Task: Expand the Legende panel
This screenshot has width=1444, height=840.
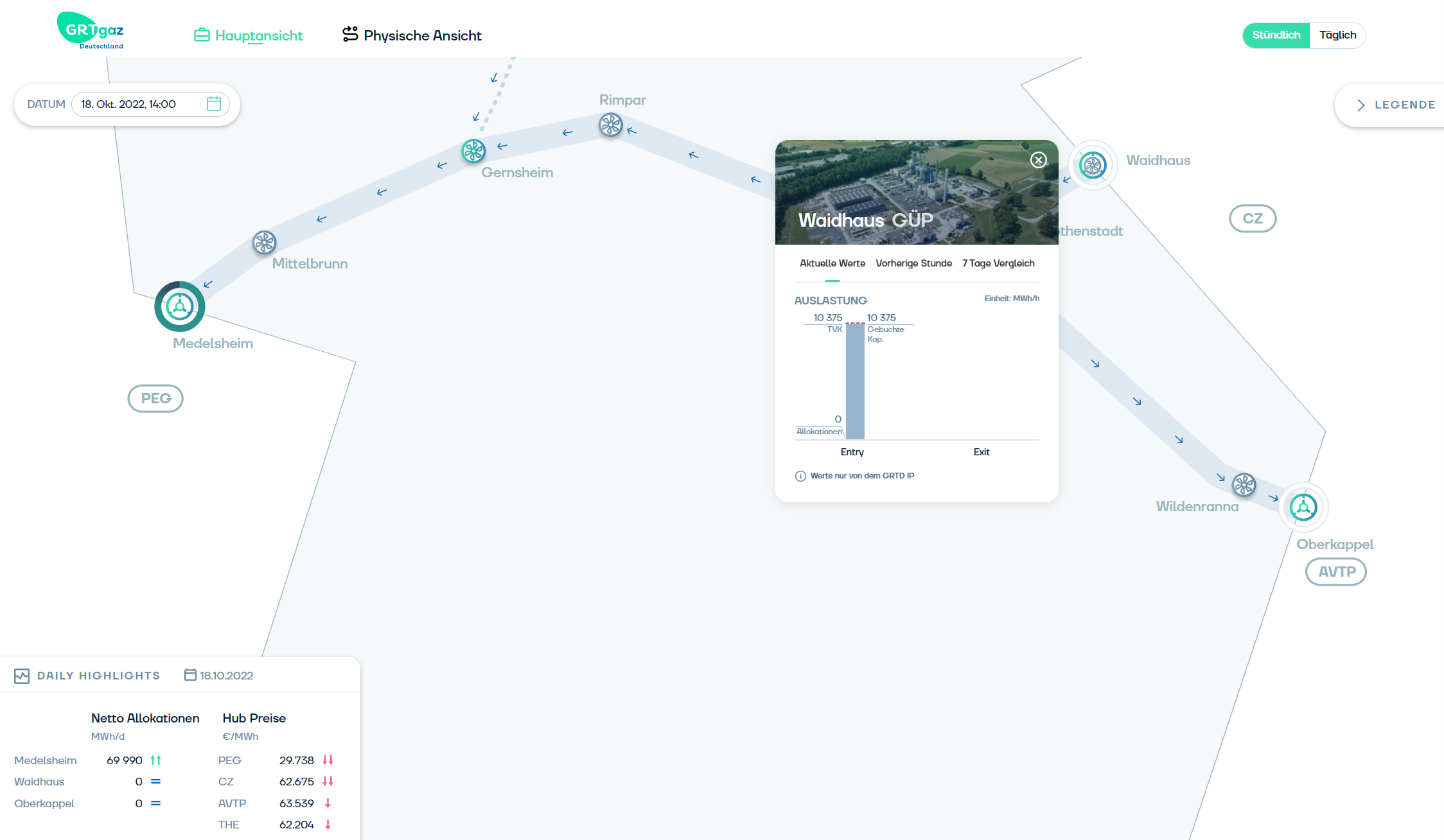Action: tap(1395, 105)
